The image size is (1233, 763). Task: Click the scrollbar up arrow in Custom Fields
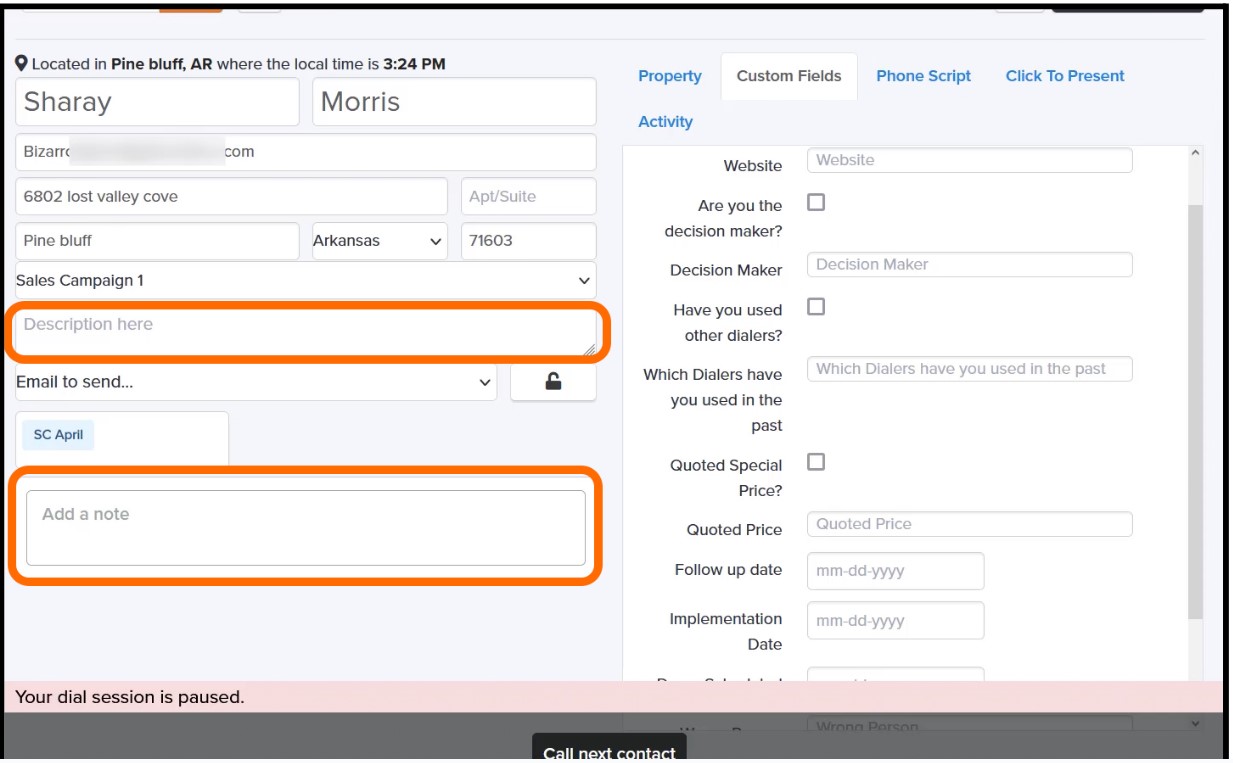click(x=1195, y=153)
